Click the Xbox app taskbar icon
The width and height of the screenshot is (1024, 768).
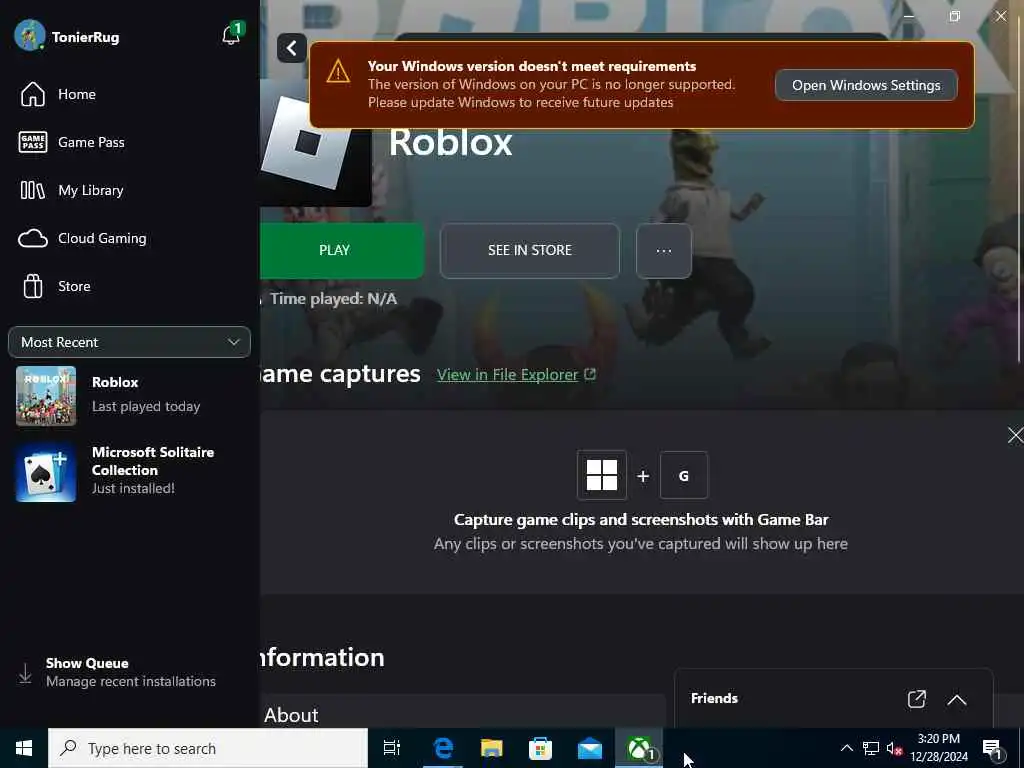pos(639,748)
